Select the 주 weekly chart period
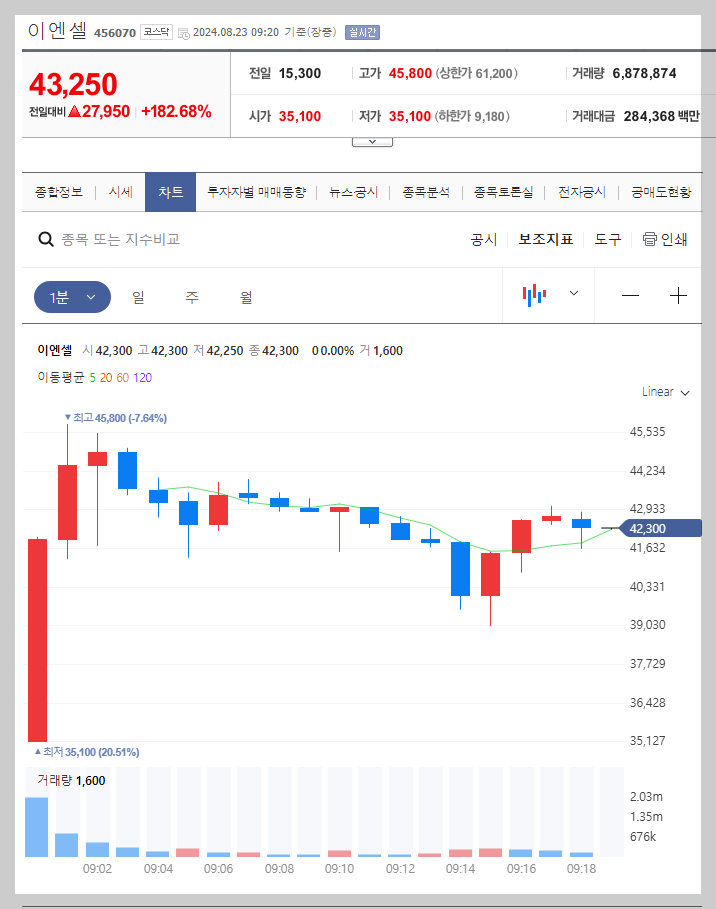 [x=191, y=296]
